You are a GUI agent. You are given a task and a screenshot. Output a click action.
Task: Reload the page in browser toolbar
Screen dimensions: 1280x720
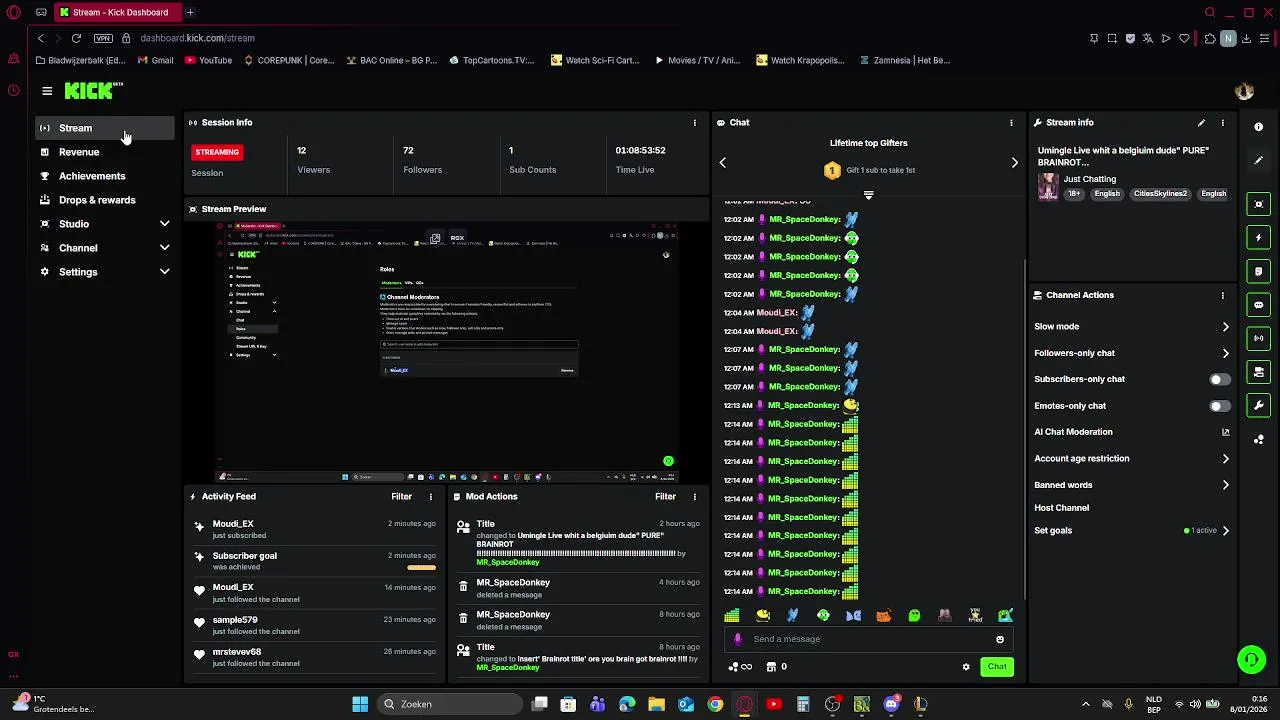click(76, 38)
